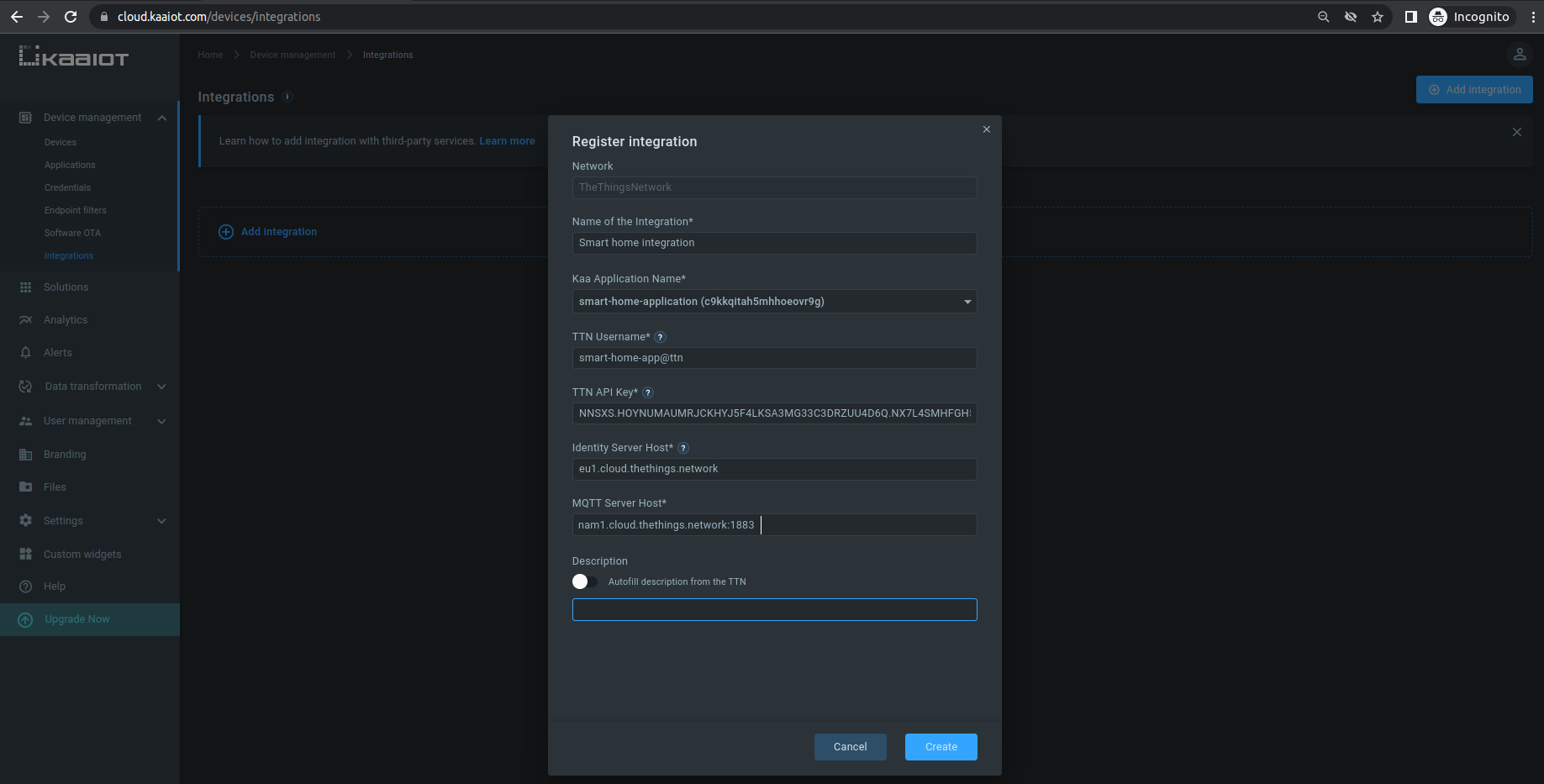Click the Help question mark icon
The width and height of the screenshot is (1544, 784).
[25, 587]
